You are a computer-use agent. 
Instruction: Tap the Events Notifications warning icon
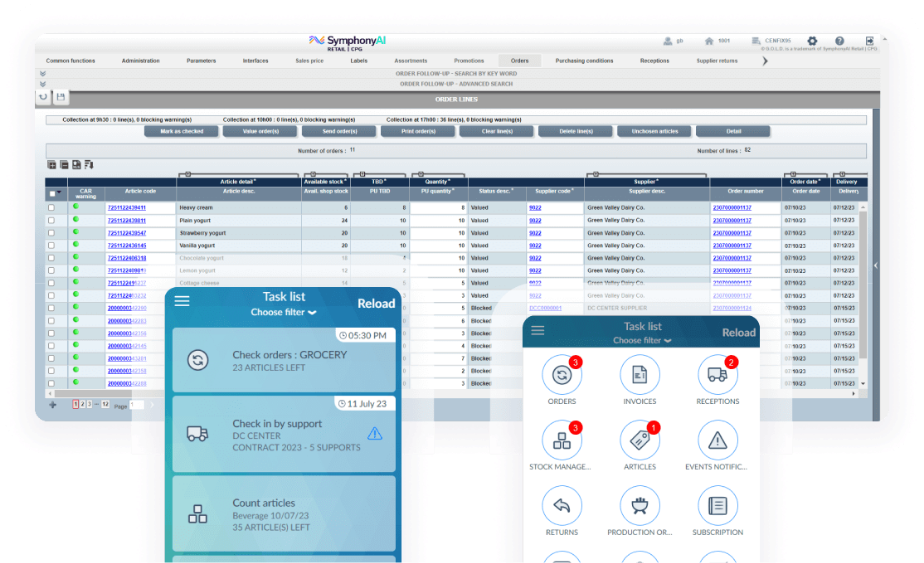point(717,440)
